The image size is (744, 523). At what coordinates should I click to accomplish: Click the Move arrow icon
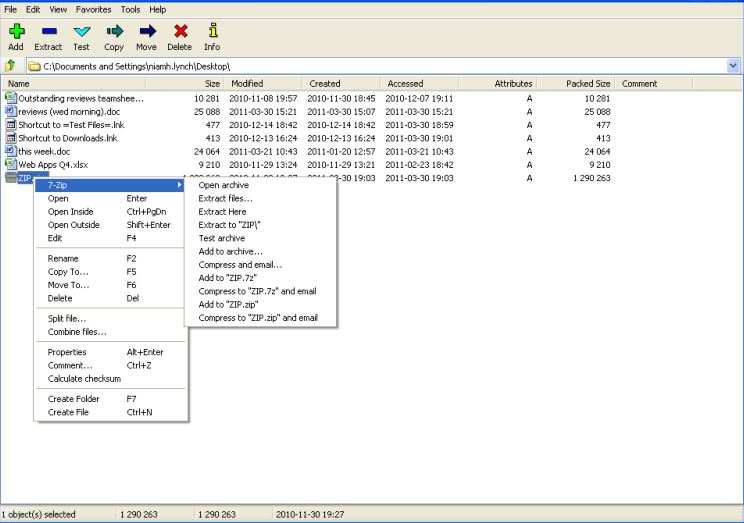coord(148,31)
